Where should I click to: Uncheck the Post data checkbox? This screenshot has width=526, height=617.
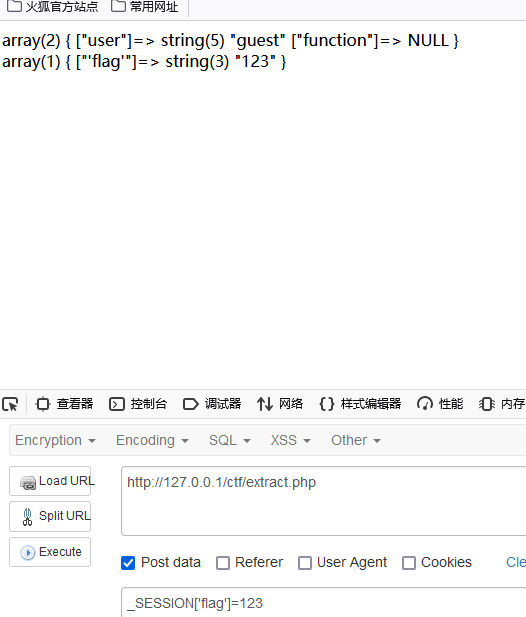[x=128, y=563]
